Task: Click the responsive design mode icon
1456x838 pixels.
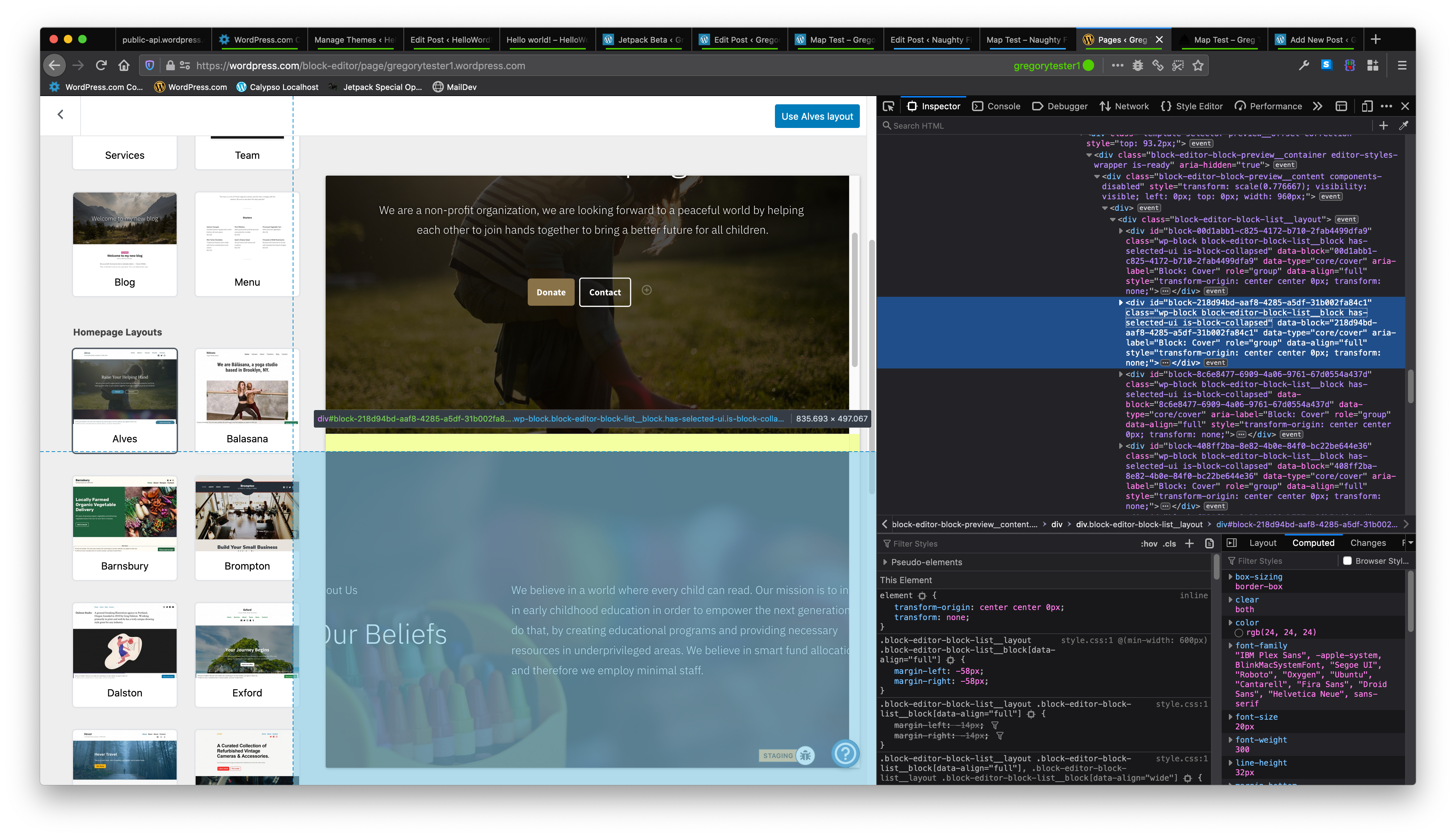Action: click(1367, 106)
